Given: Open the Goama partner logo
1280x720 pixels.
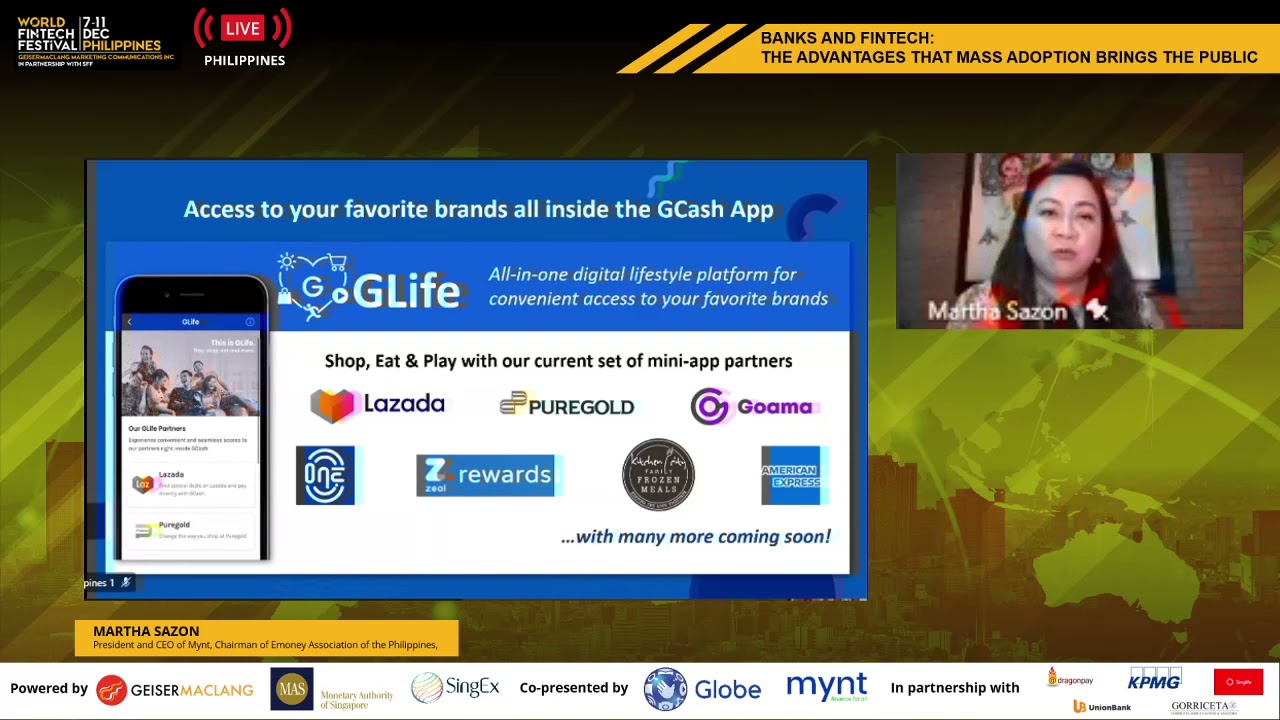Looking at the screenshot, I should [755, 406].
